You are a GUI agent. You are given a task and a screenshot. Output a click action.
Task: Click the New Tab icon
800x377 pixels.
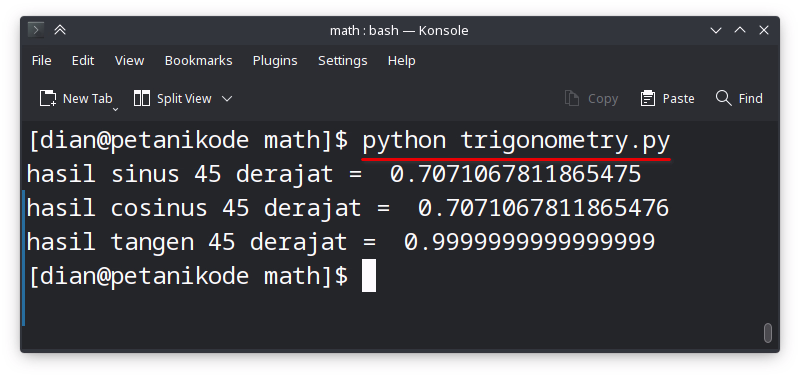(47, 98)
